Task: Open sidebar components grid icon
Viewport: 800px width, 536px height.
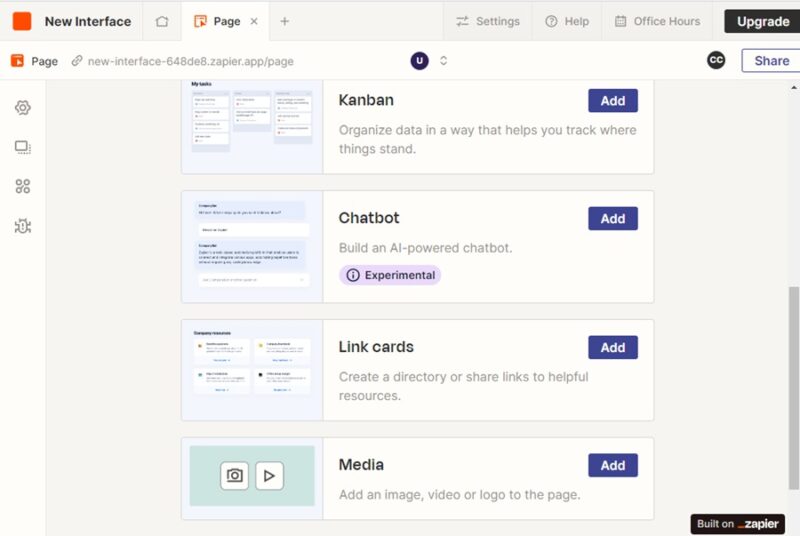Action: tap(22, 186)
